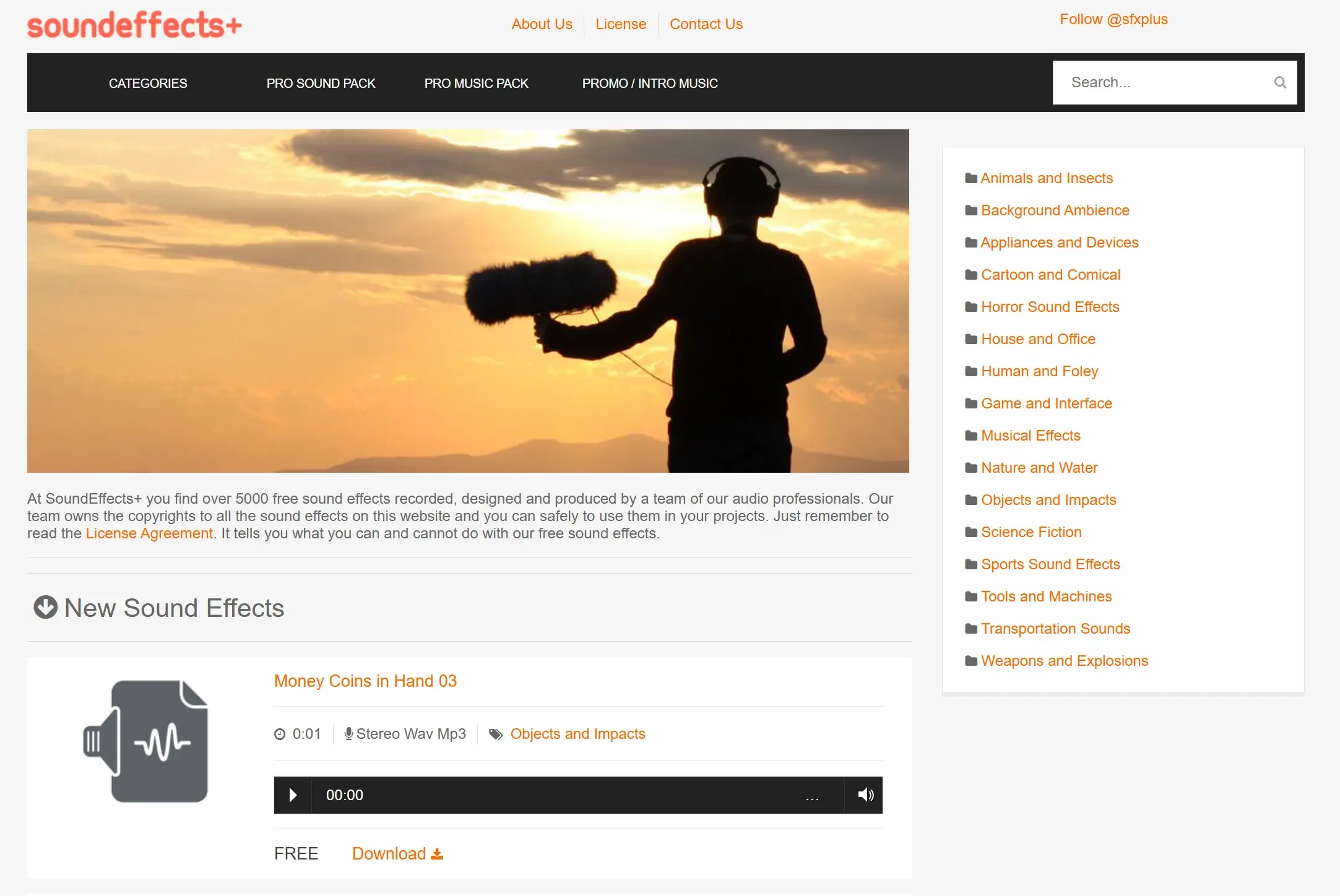
Task: Open the CATEGORIES menu
Action: (x=148, y=83)
